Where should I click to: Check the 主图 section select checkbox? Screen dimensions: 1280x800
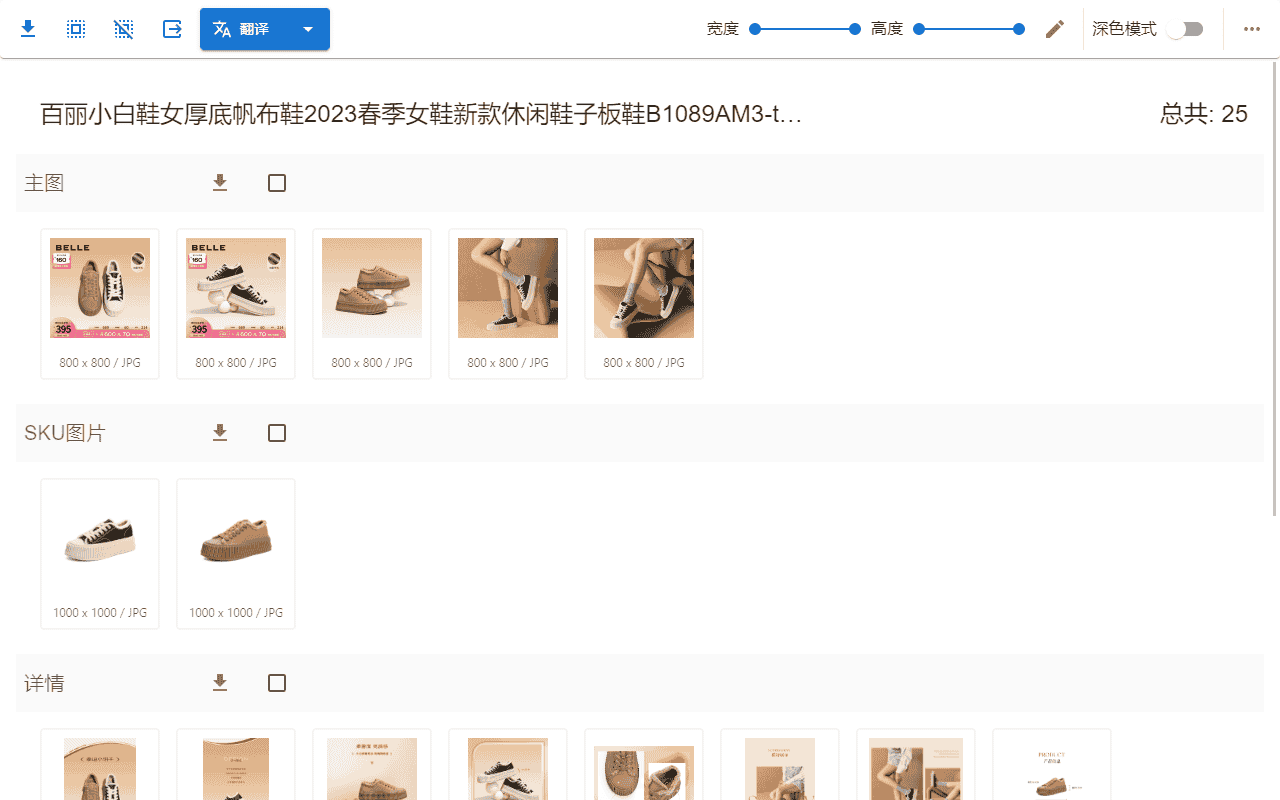coord(277,183)
